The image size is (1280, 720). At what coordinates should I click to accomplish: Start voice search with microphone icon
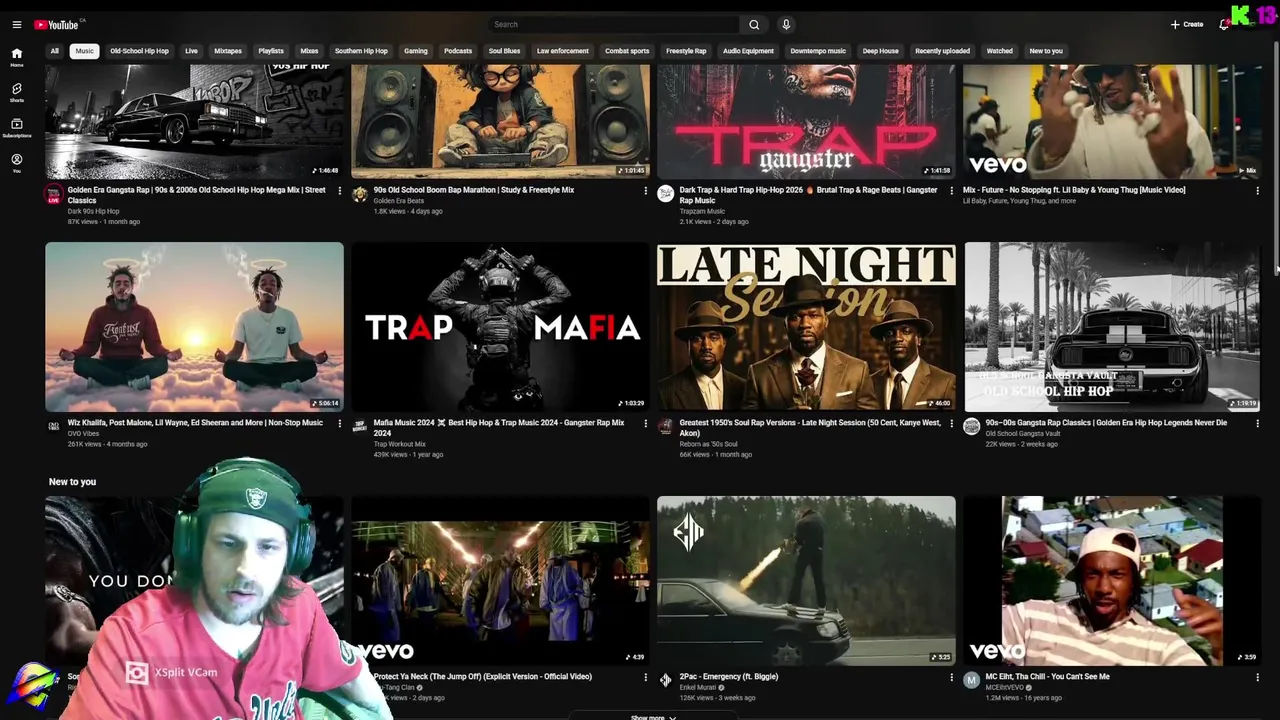(x=786, y=24)
